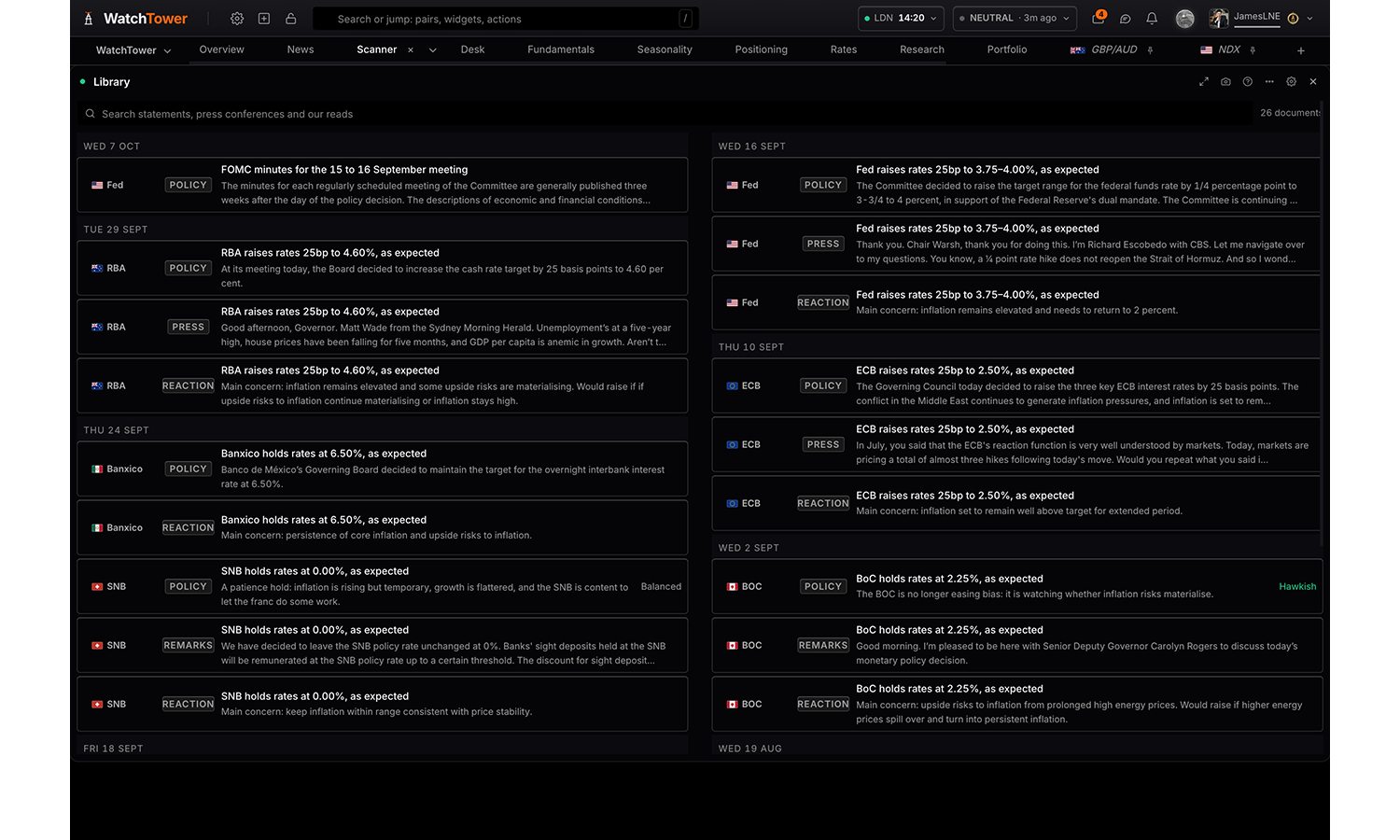Toggle the pin on the GBP/AUD tab
This screenshot has width=1400, height=840.
click(1150, 50)
